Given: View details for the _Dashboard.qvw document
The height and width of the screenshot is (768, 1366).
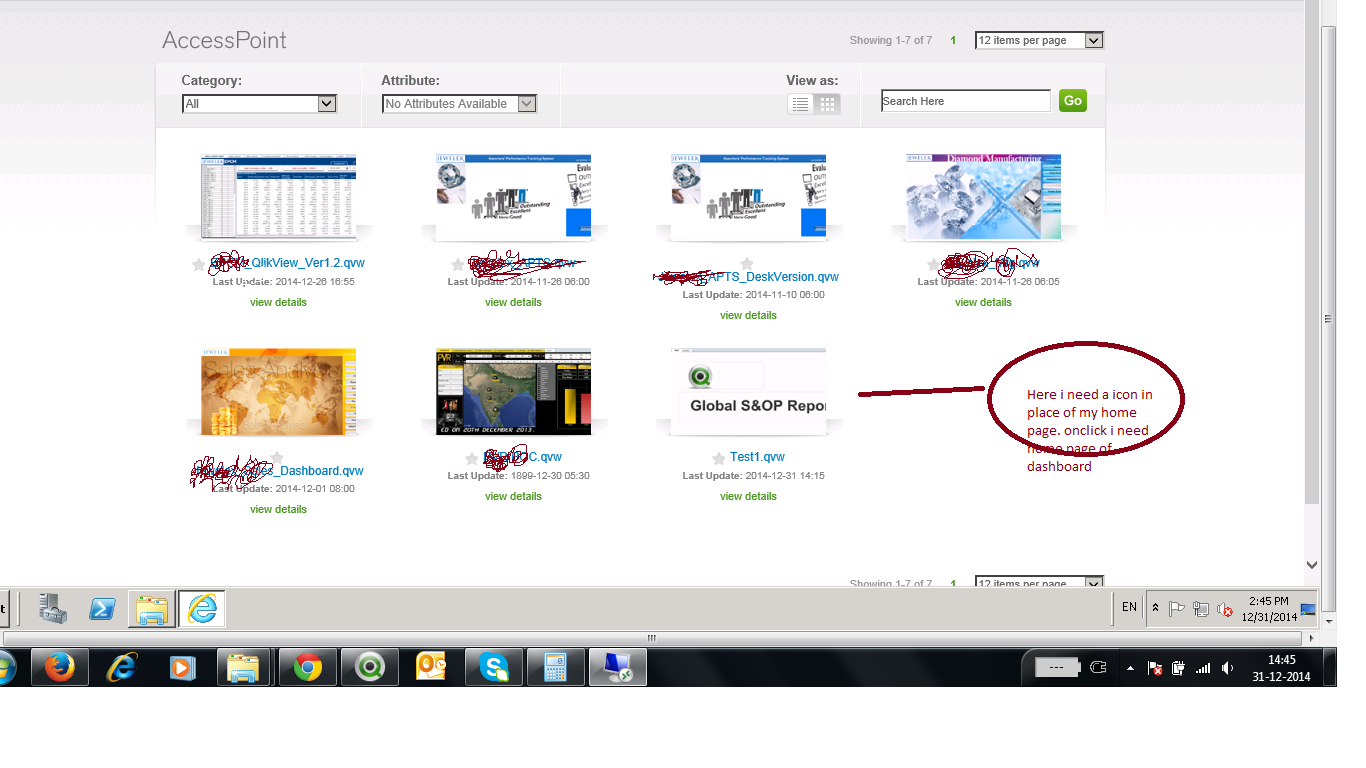Looking at the screenshot, I should (278, 509).
